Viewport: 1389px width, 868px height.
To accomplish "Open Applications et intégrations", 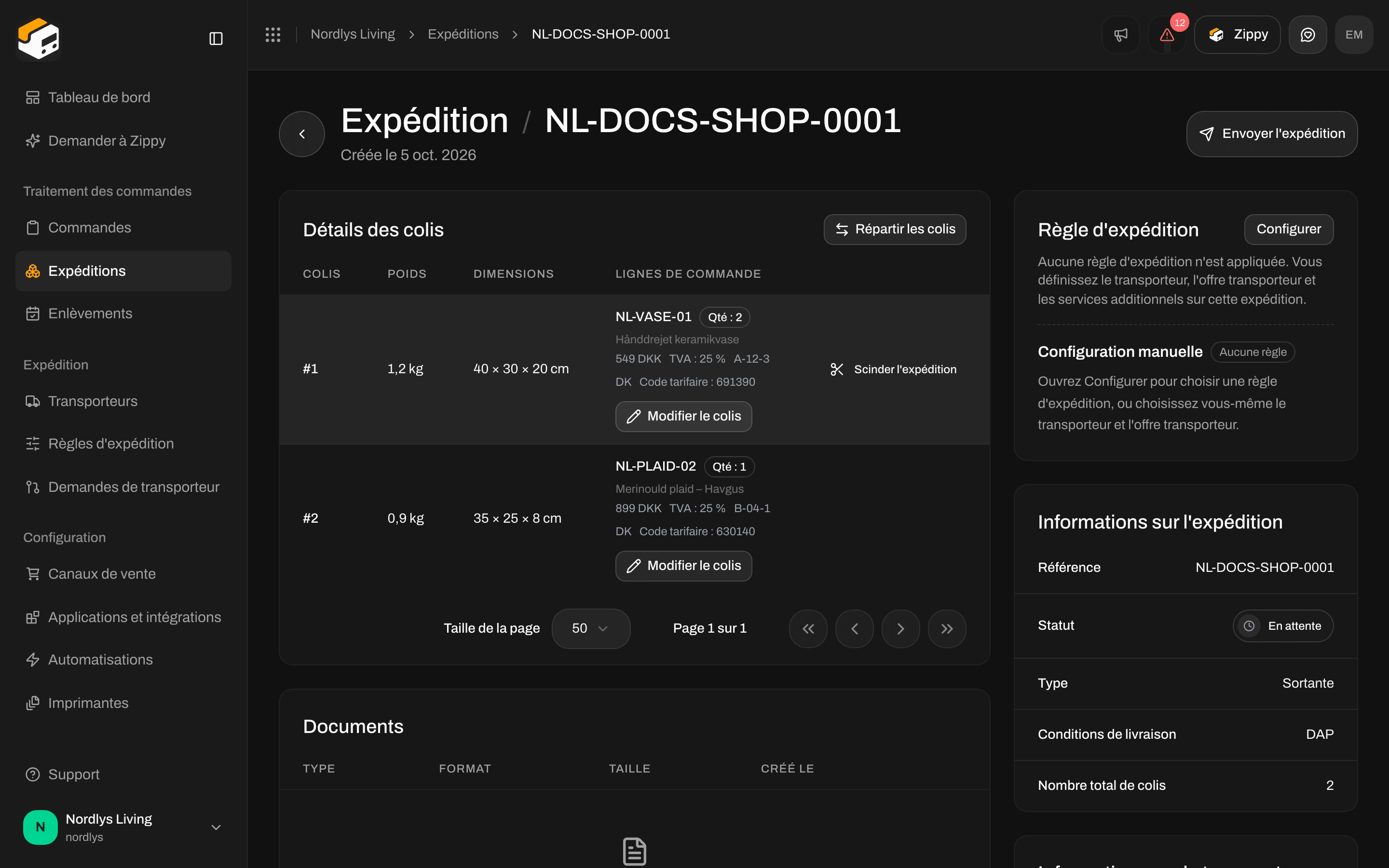I will pyautogui.click(x=123, y=617).
